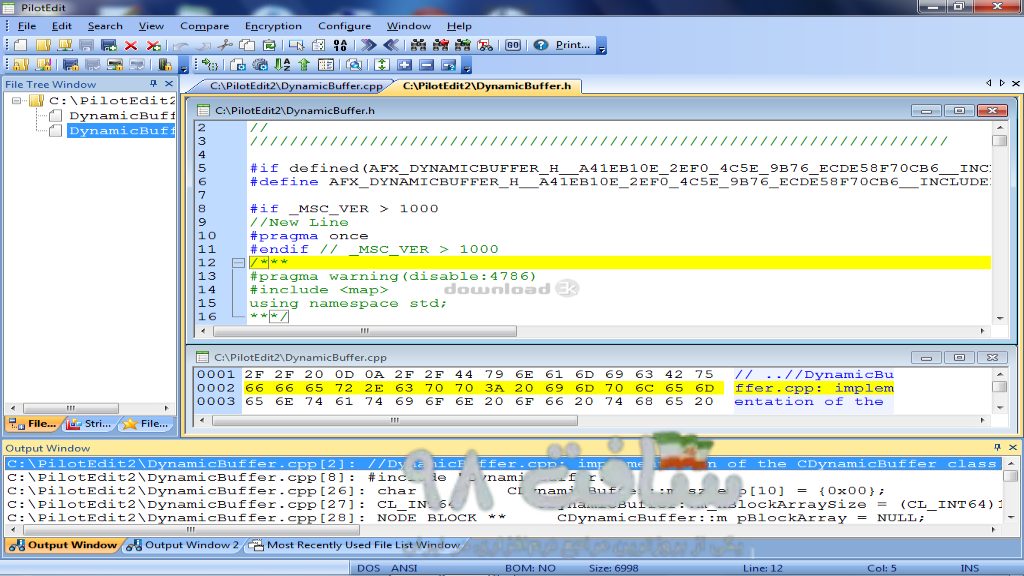1024x576 pixels.
Task: Click the single red X close file icon
Action: (131, 45)
